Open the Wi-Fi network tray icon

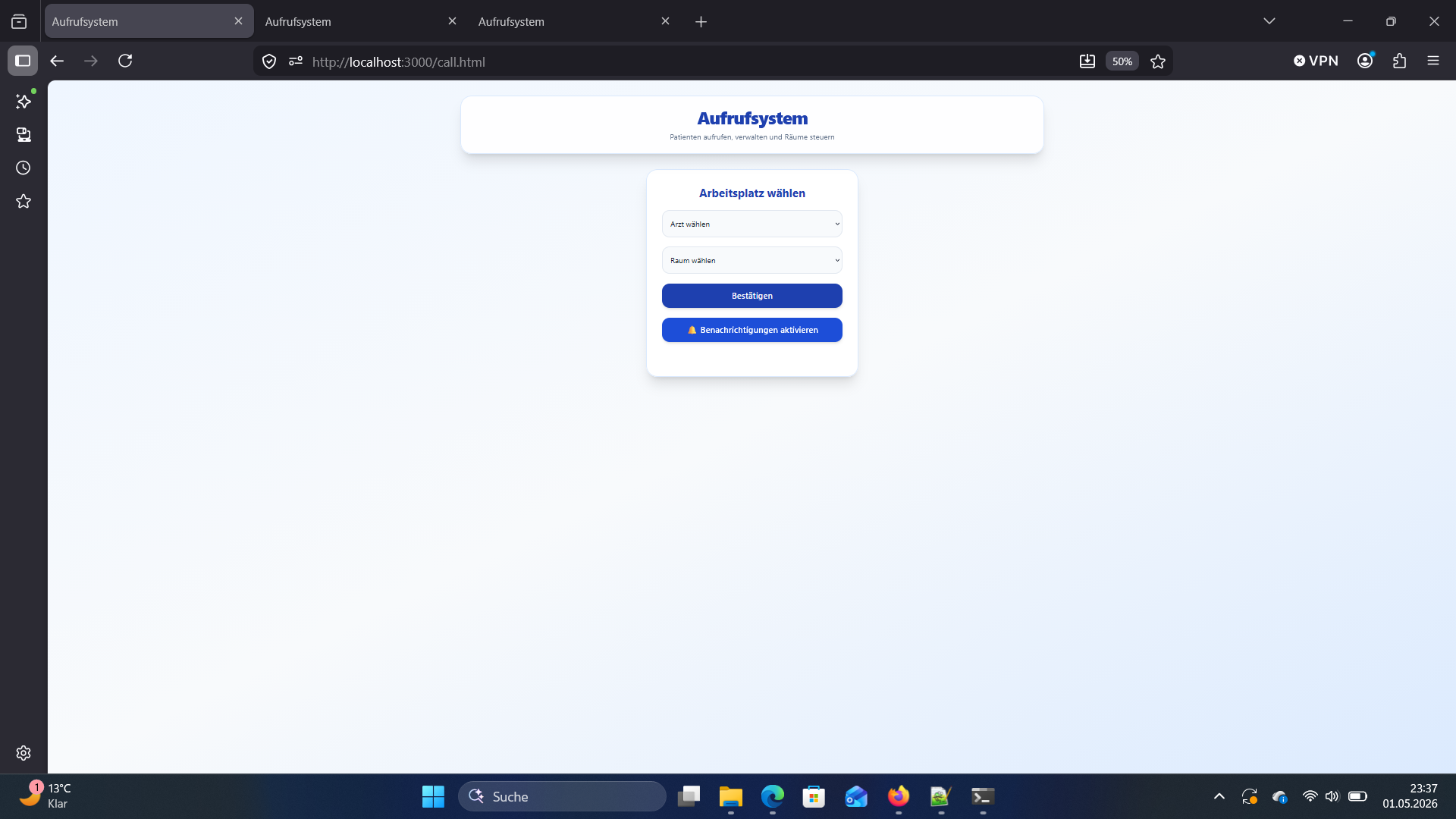pyautogui.click(x=1310, y=796)
